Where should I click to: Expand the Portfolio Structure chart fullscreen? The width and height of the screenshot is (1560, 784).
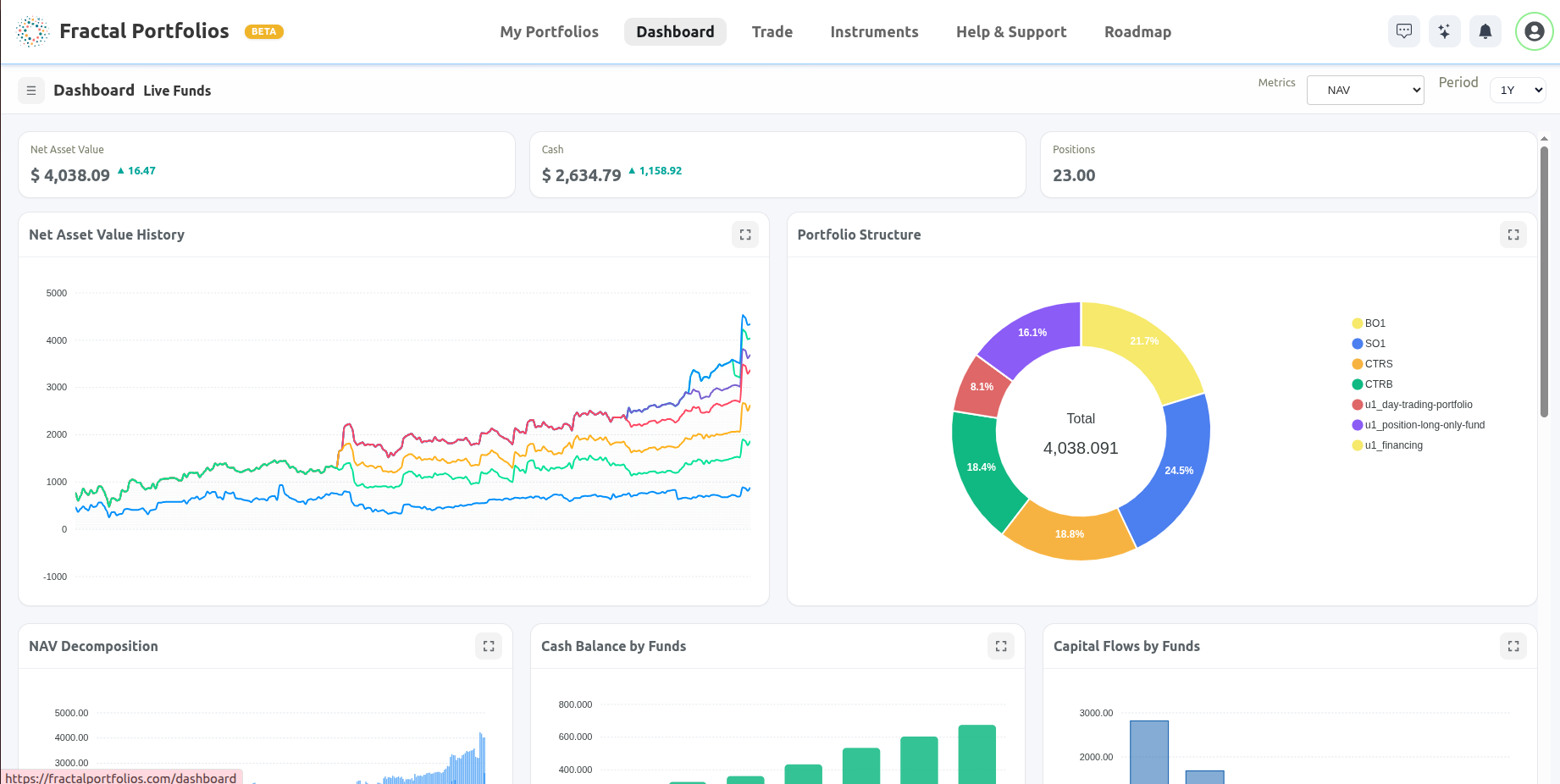point(1513,235)
